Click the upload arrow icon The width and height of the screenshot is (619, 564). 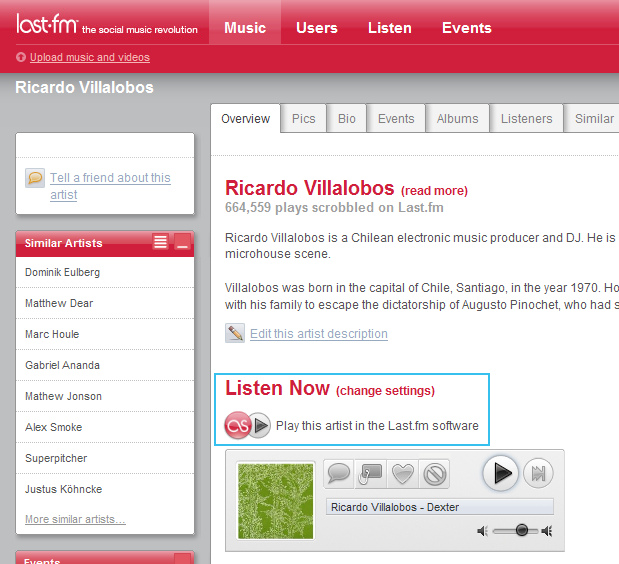coord(21,57)
